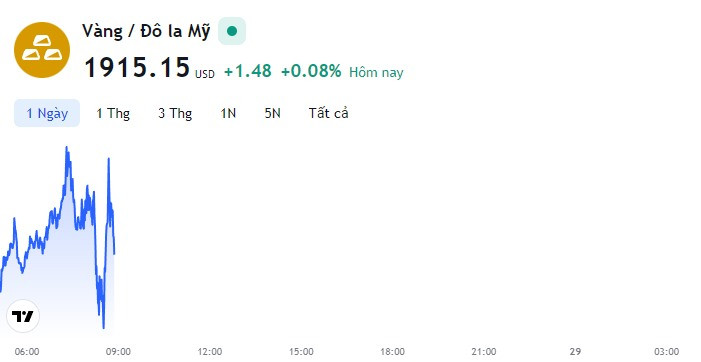Switch chart to 5N range
Viewport: 701px width, 362px height.
[x=272, y=113]
